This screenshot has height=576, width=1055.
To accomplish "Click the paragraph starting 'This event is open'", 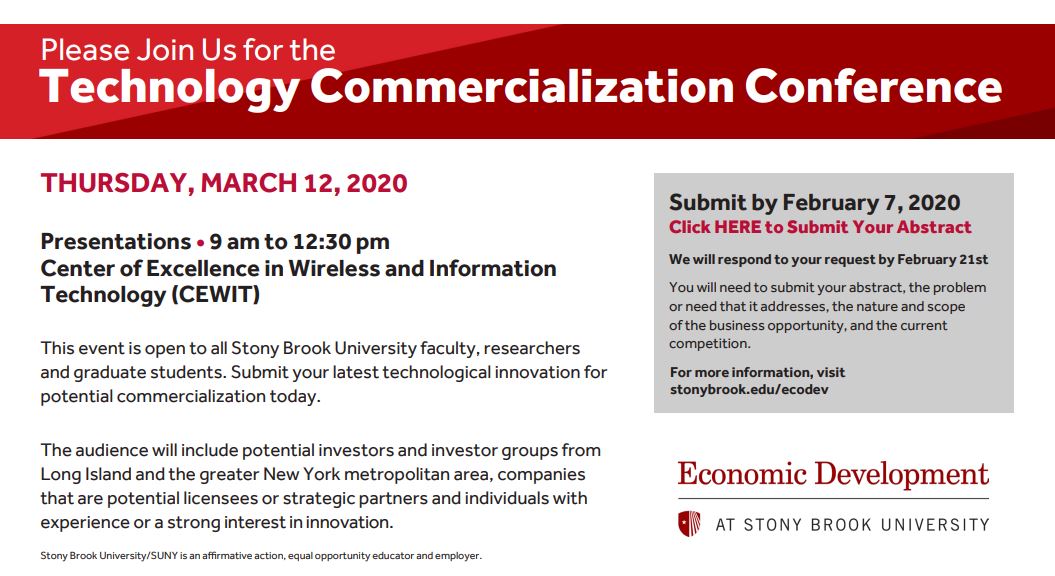I will [324, 372].
